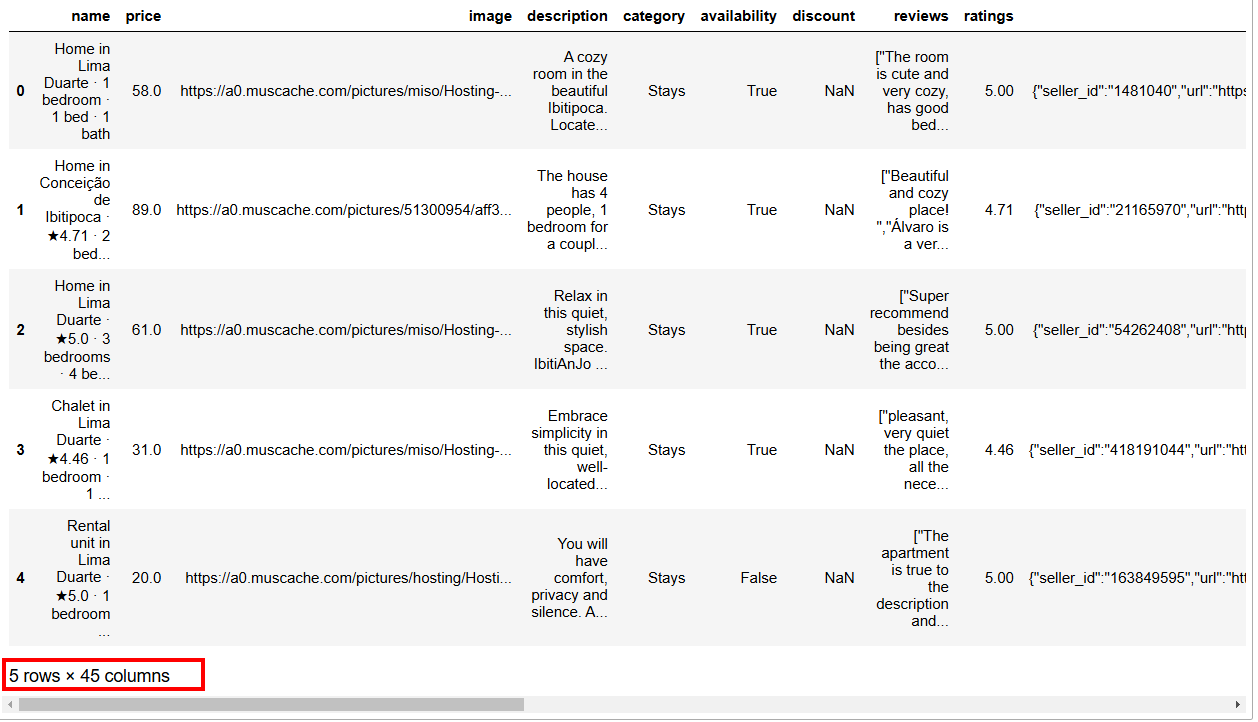Click the 'False' availability value
This screenshot has width=1258, height=722.
coord(759,578)
